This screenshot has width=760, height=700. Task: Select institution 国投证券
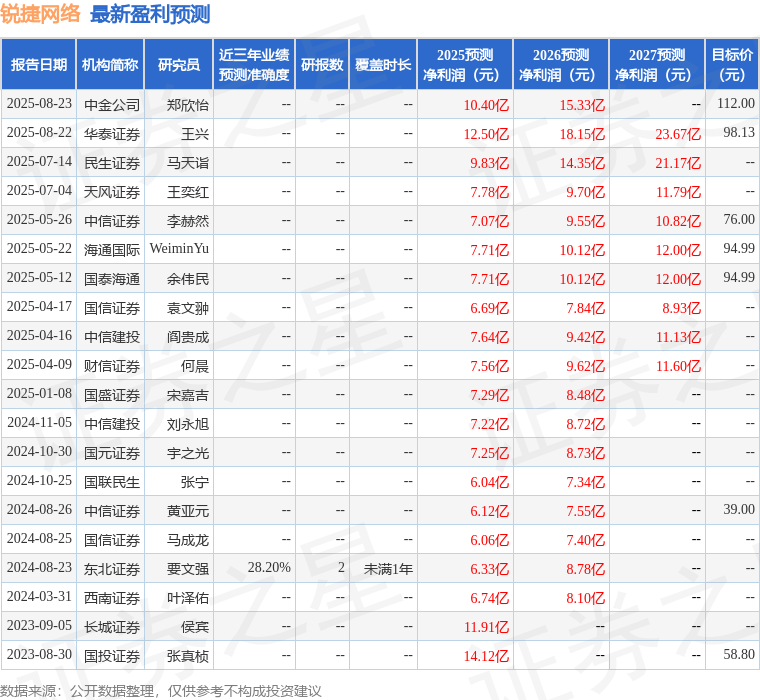[x=112, y=657]
